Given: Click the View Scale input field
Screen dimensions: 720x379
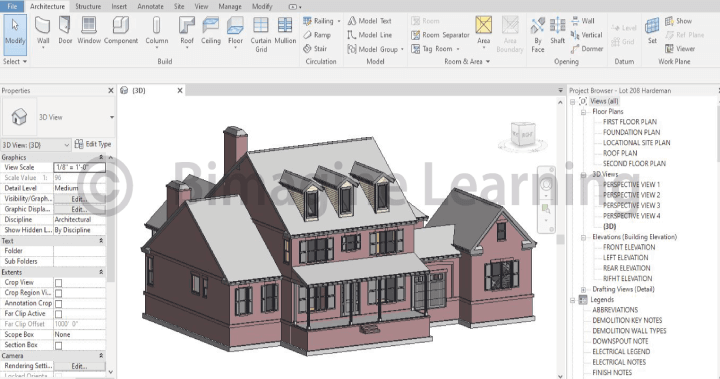Looking at the screenshot, I should point(79,167).
